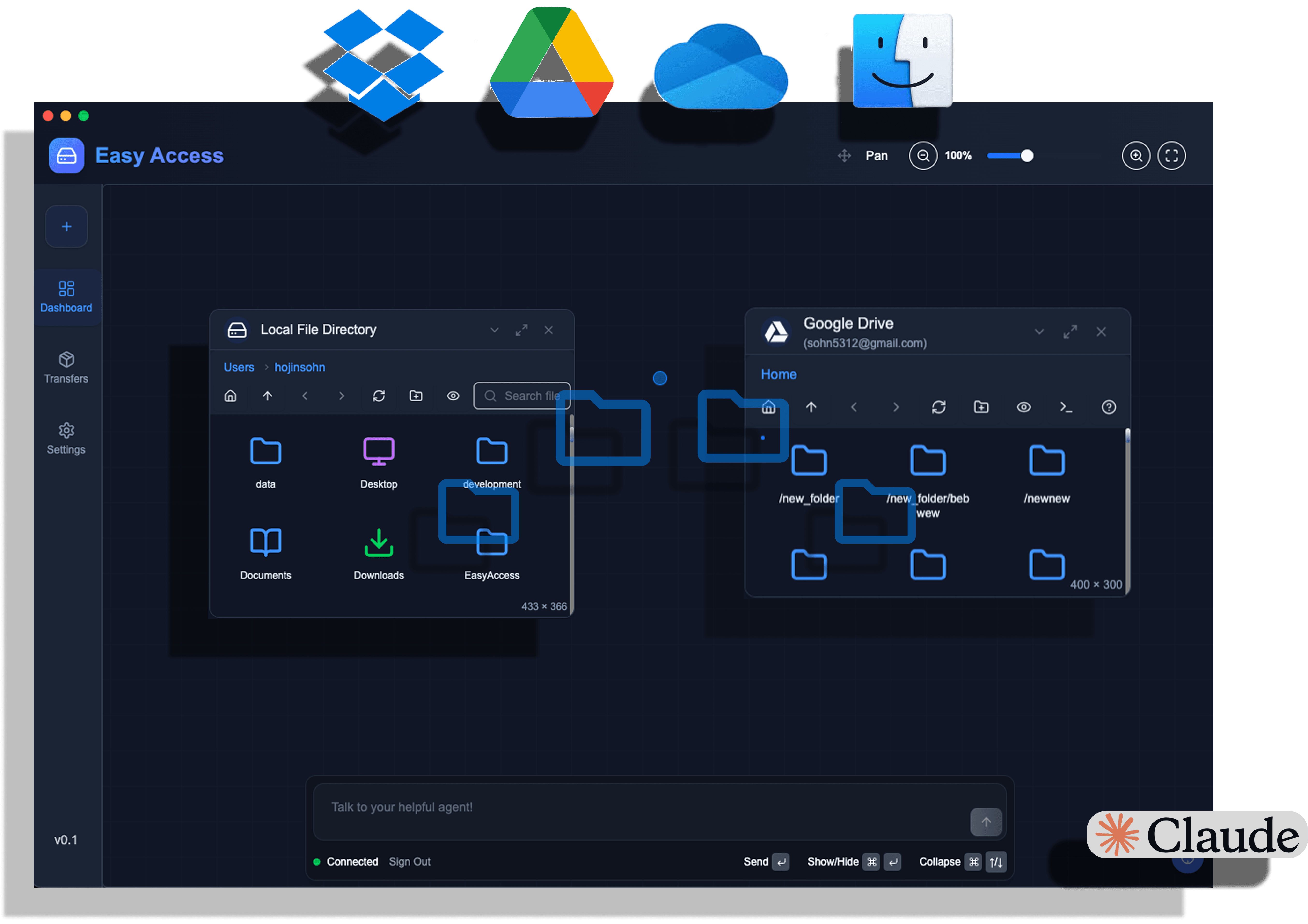
Task: Create new folder in Google Drive
Action: 981,407
